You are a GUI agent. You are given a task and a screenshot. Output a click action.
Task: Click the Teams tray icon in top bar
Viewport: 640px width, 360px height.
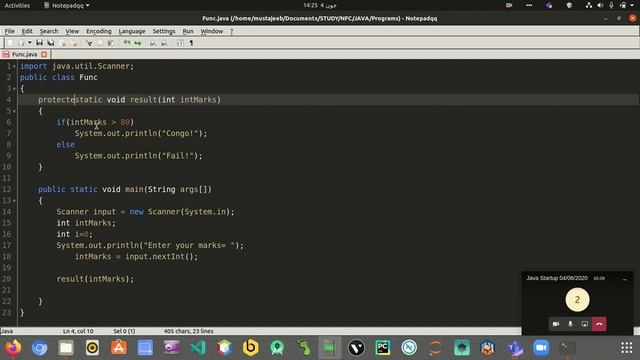click(549, 5)
